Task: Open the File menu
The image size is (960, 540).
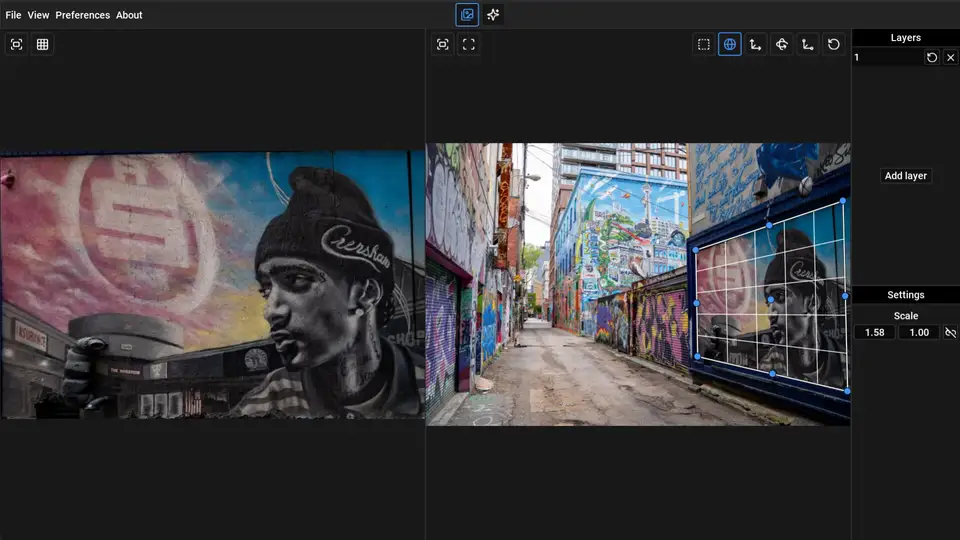Action: coord(13,15)
